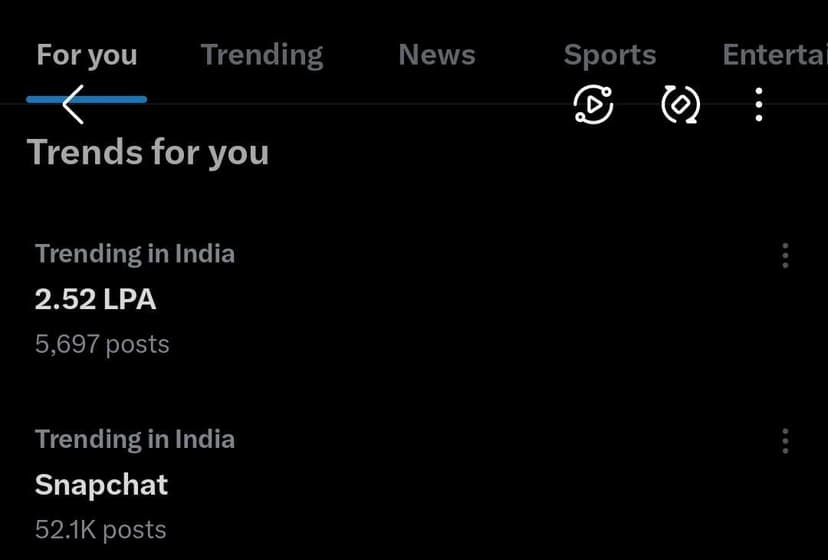Click Trending in India above 2.52 LPA
Image resolution: width=828 pixels, height=560 pixels.
(135, 254)
